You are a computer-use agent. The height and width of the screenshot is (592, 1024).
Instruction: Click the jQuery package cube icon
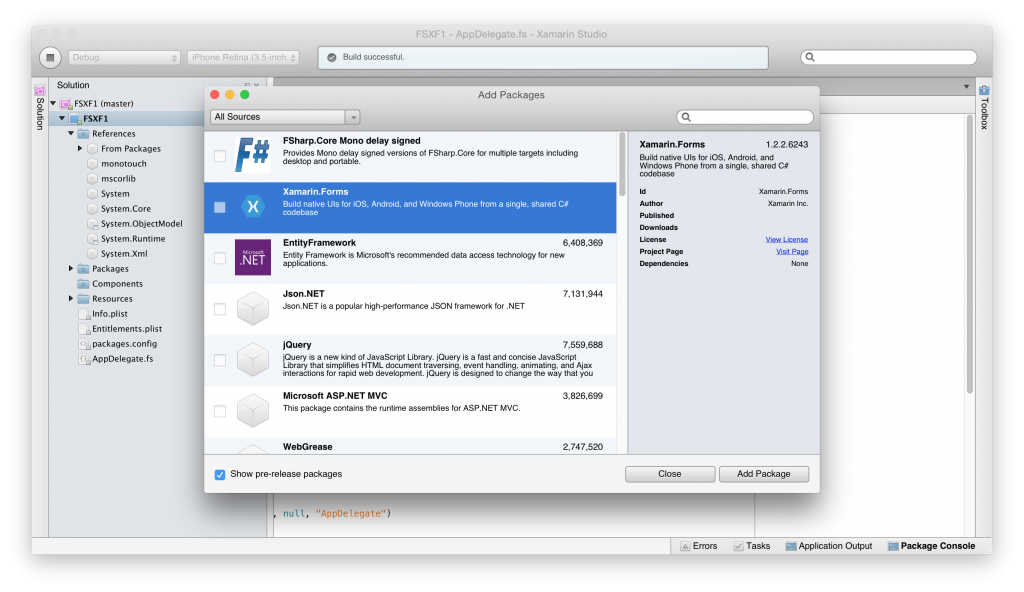point(253,359)
